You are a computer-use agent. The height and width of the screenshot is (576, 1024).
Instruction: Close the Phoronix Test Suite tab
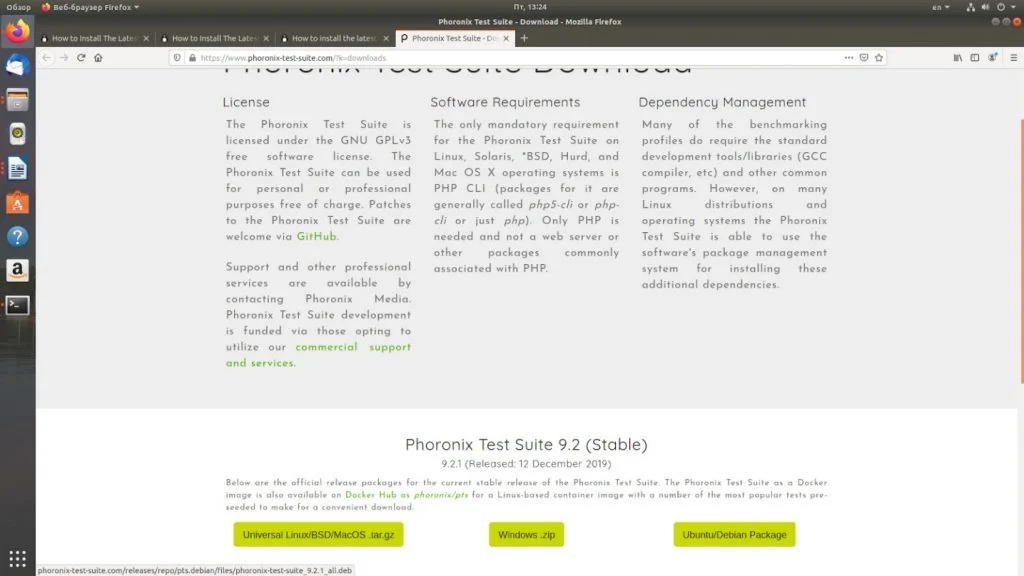tap(506, 39)
